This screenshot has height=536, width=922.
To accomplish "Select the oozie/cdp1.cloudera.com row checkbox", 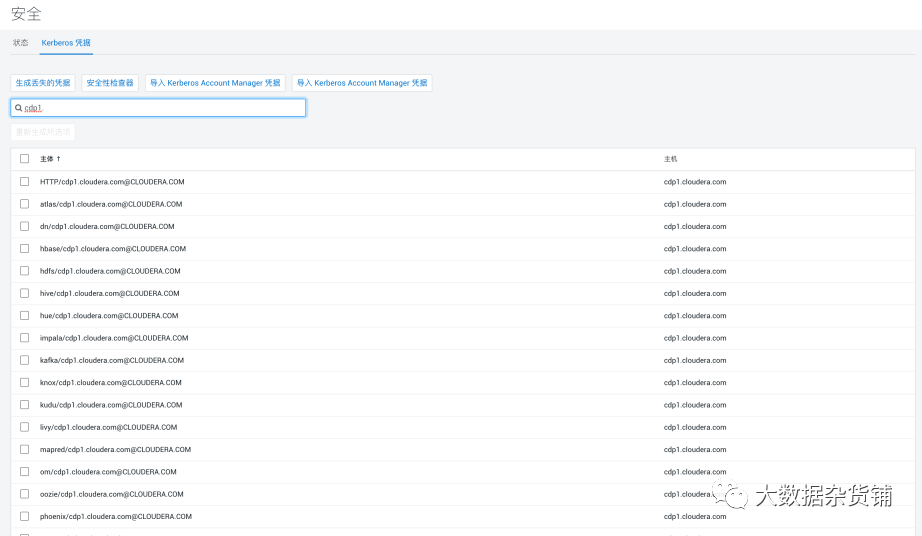I will (24, 494).
